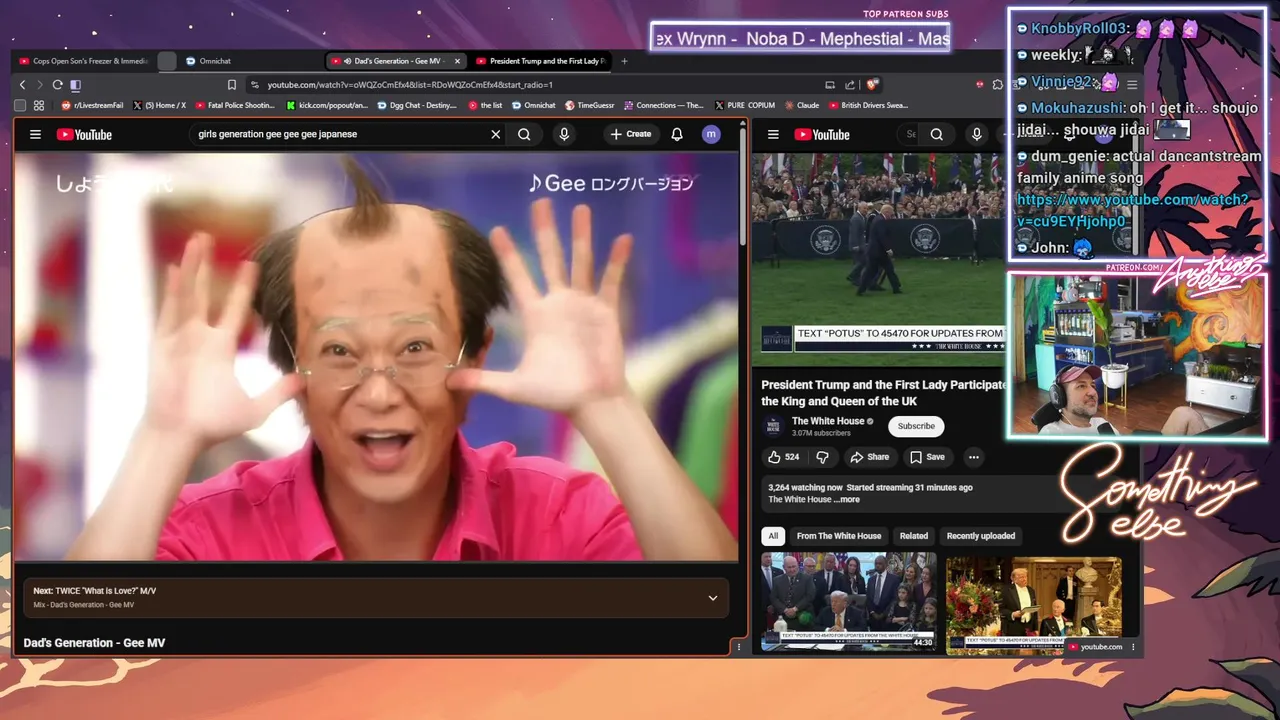Open 'the list' bookmark

(x=485, y=105)
